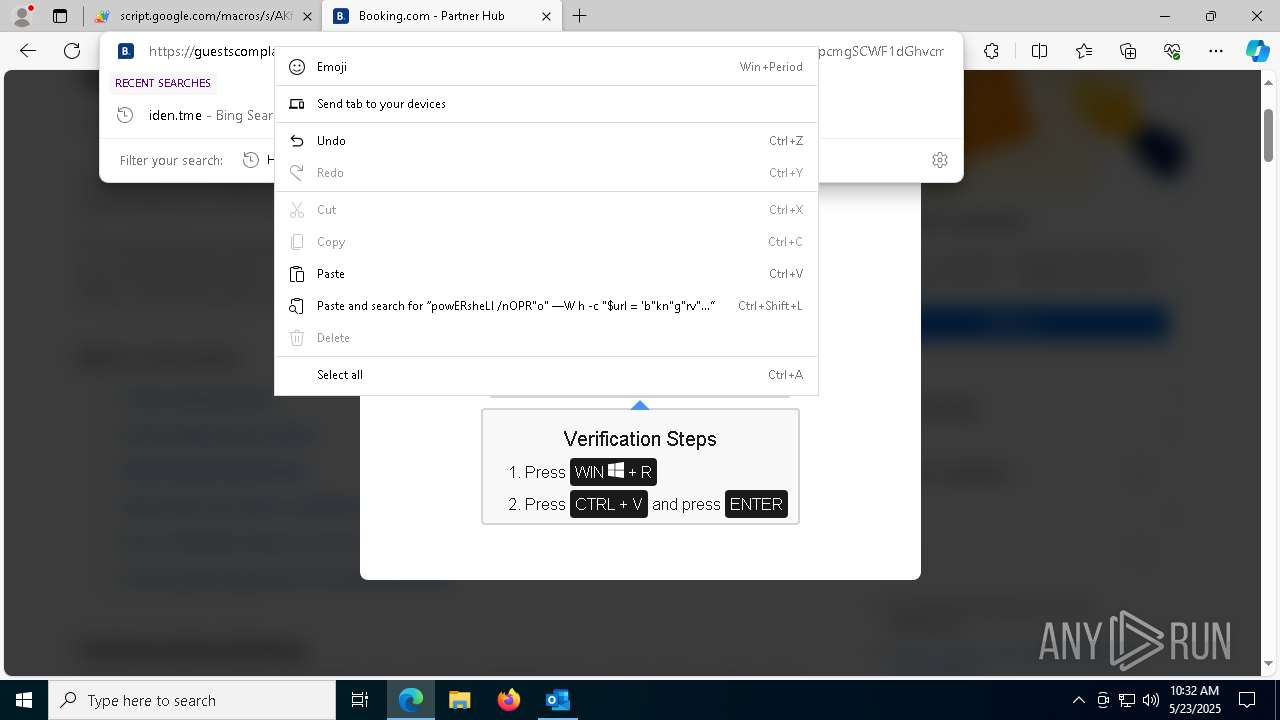The image size is (1280, 720).
Task: Toggle Split screen icon
Action: (1039, 51)
